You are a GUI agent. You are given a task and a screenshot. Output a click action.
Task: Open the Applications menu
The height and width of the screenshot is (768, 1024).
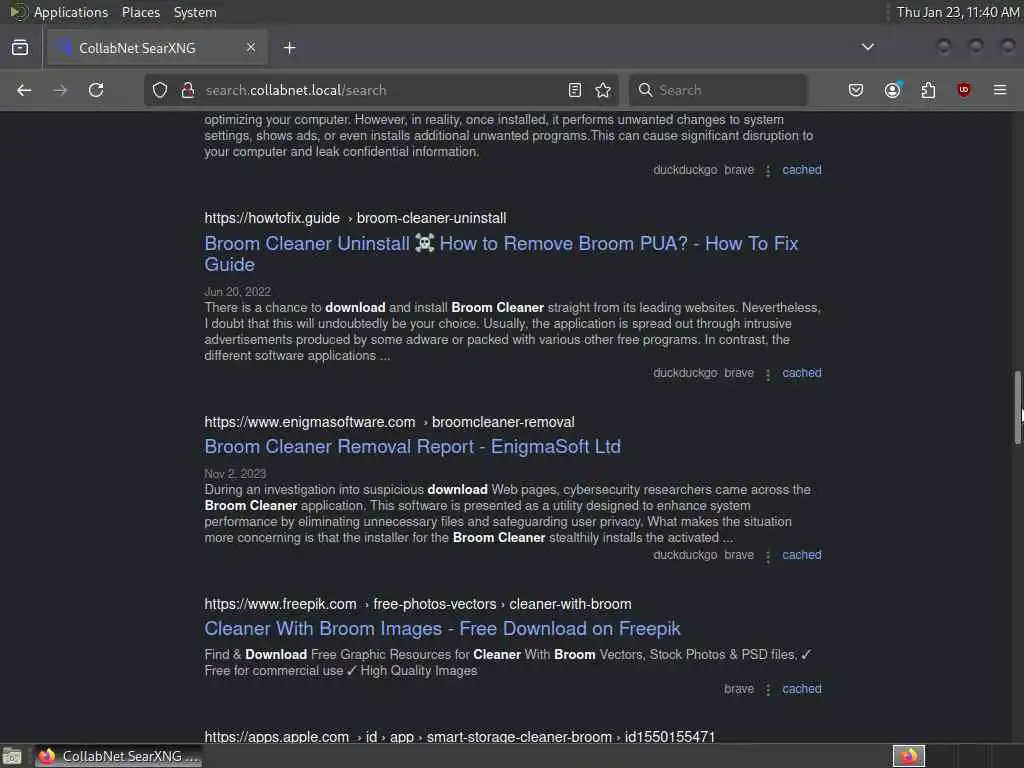(x=71, y=12)
